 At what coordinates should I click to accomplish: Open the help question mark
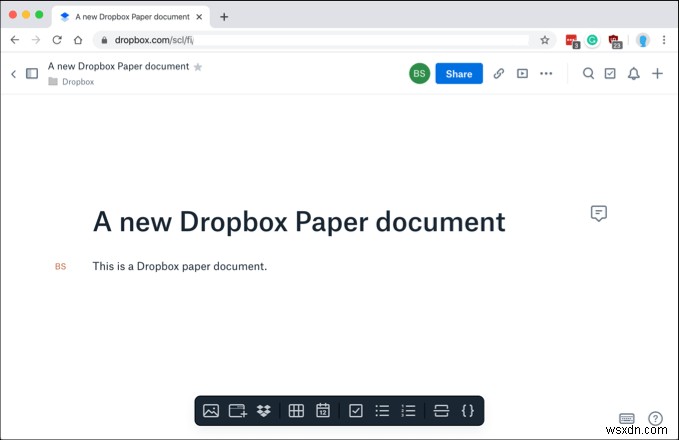click(x=655, y=418)
